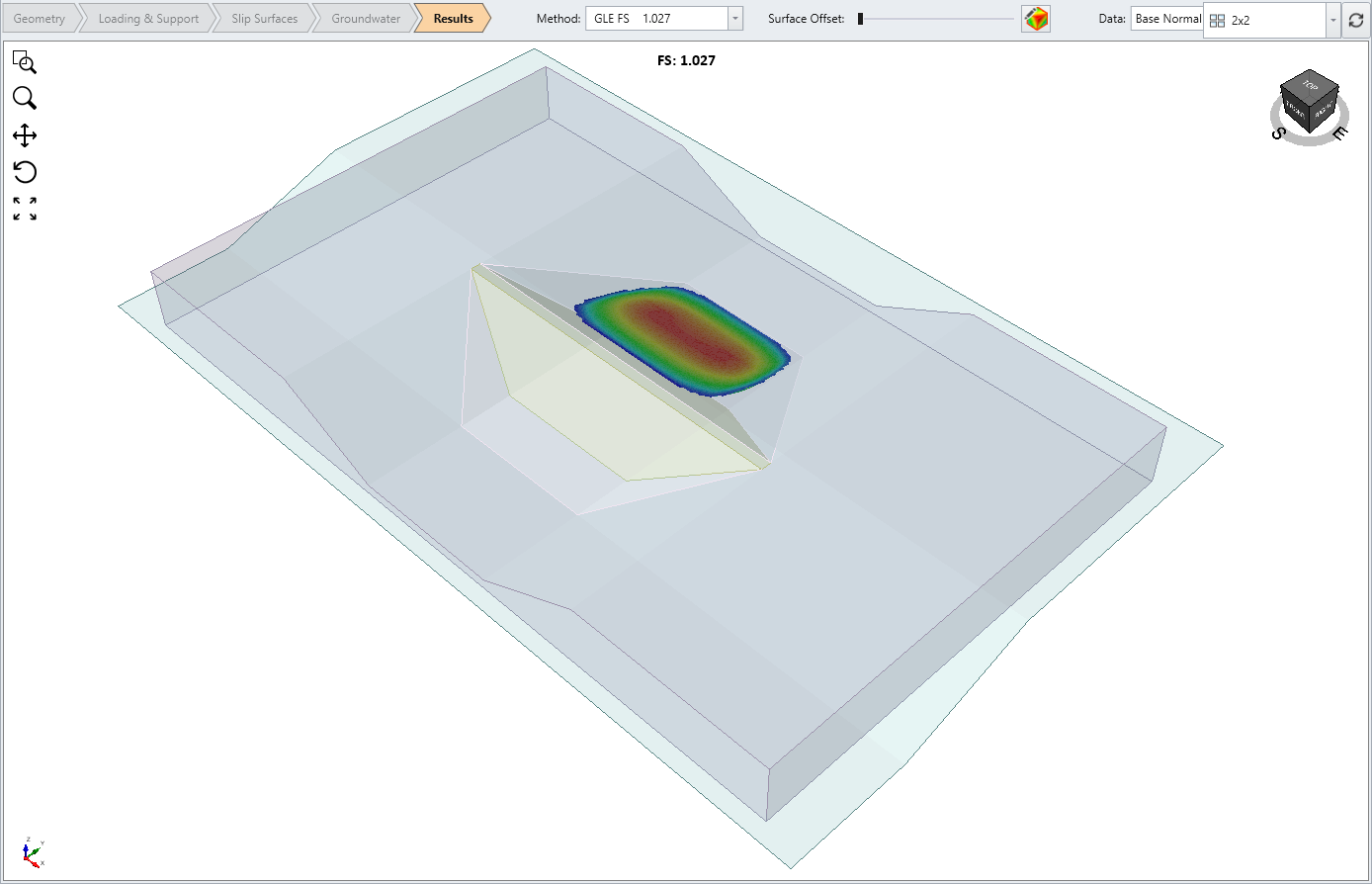Click the Top face of navigation cube

[x=1310, y=87]
